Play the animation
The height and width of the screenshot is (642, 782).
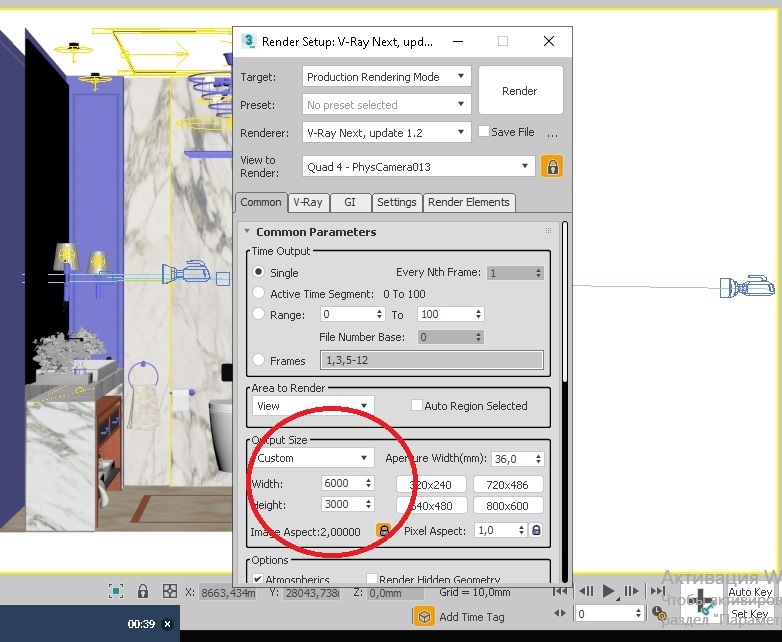pyautogui.click(x=608, y=591)
